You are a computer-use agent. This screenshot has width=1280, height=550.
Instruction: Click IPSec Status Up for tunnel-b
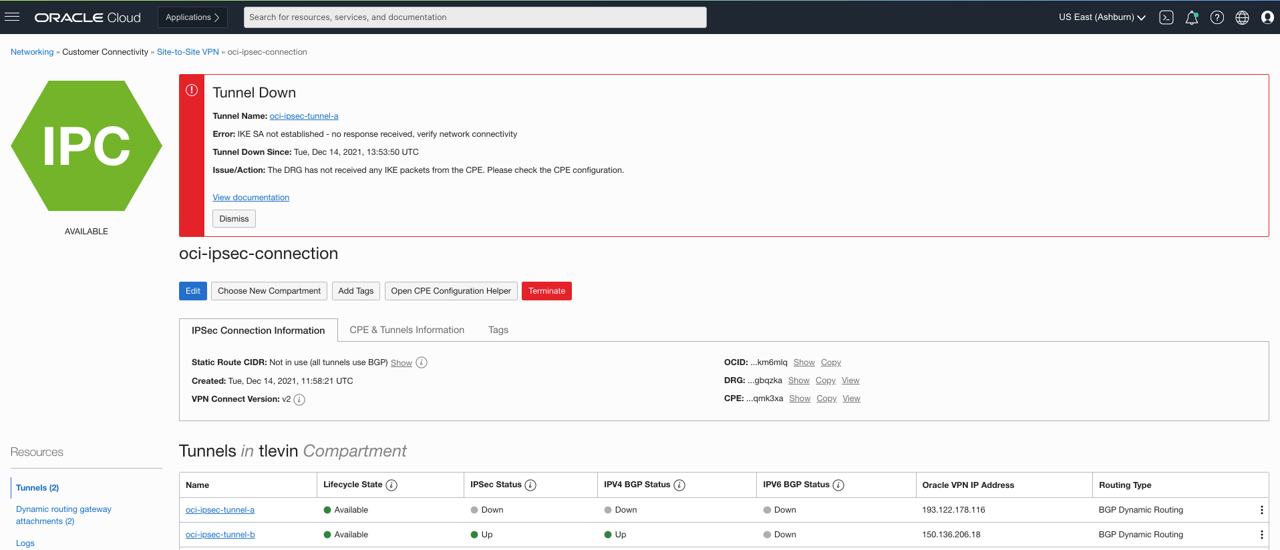click(x=481, y=535)
